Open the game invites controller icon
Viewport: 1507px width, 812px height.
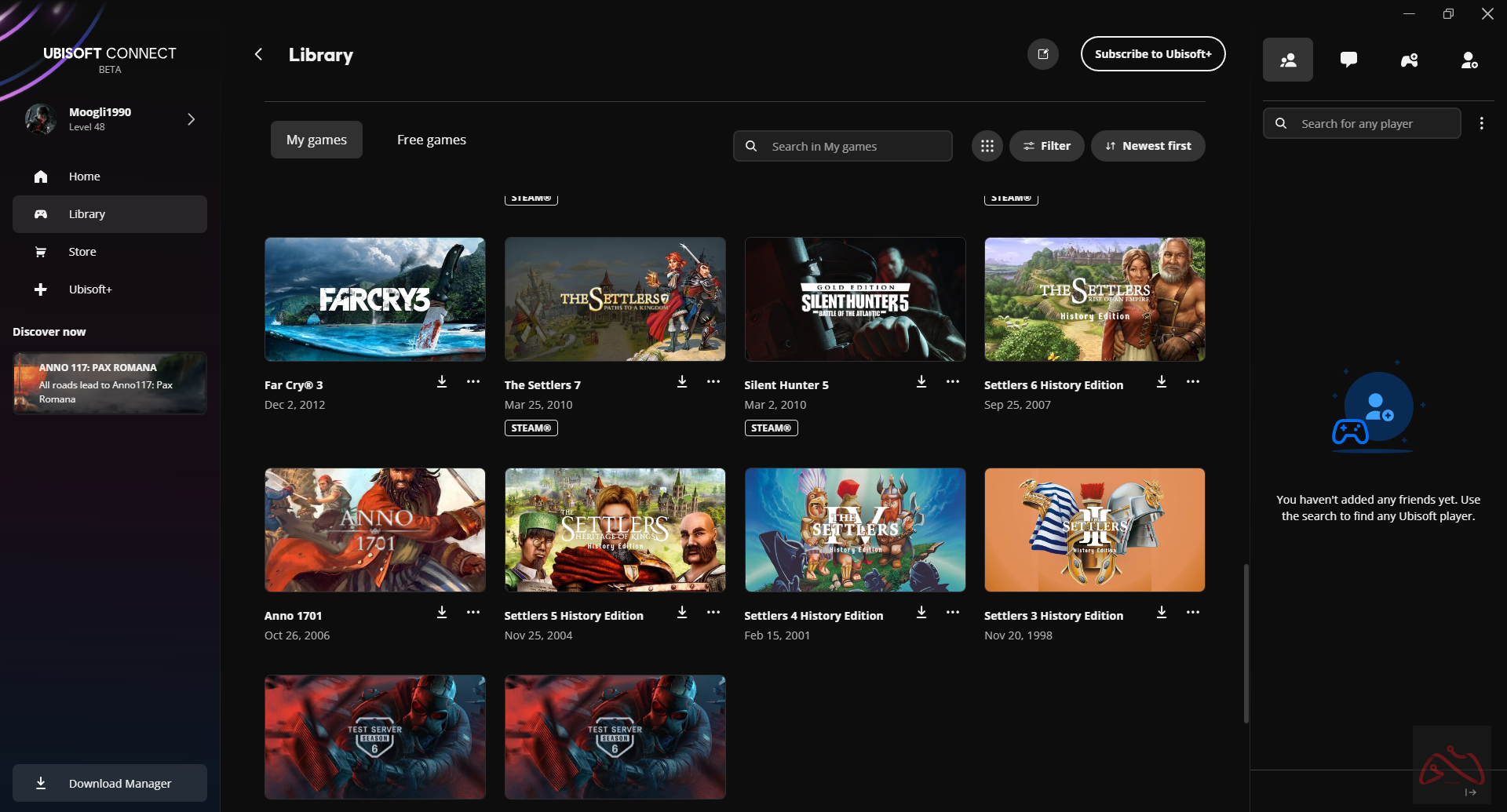point(1409,60)
